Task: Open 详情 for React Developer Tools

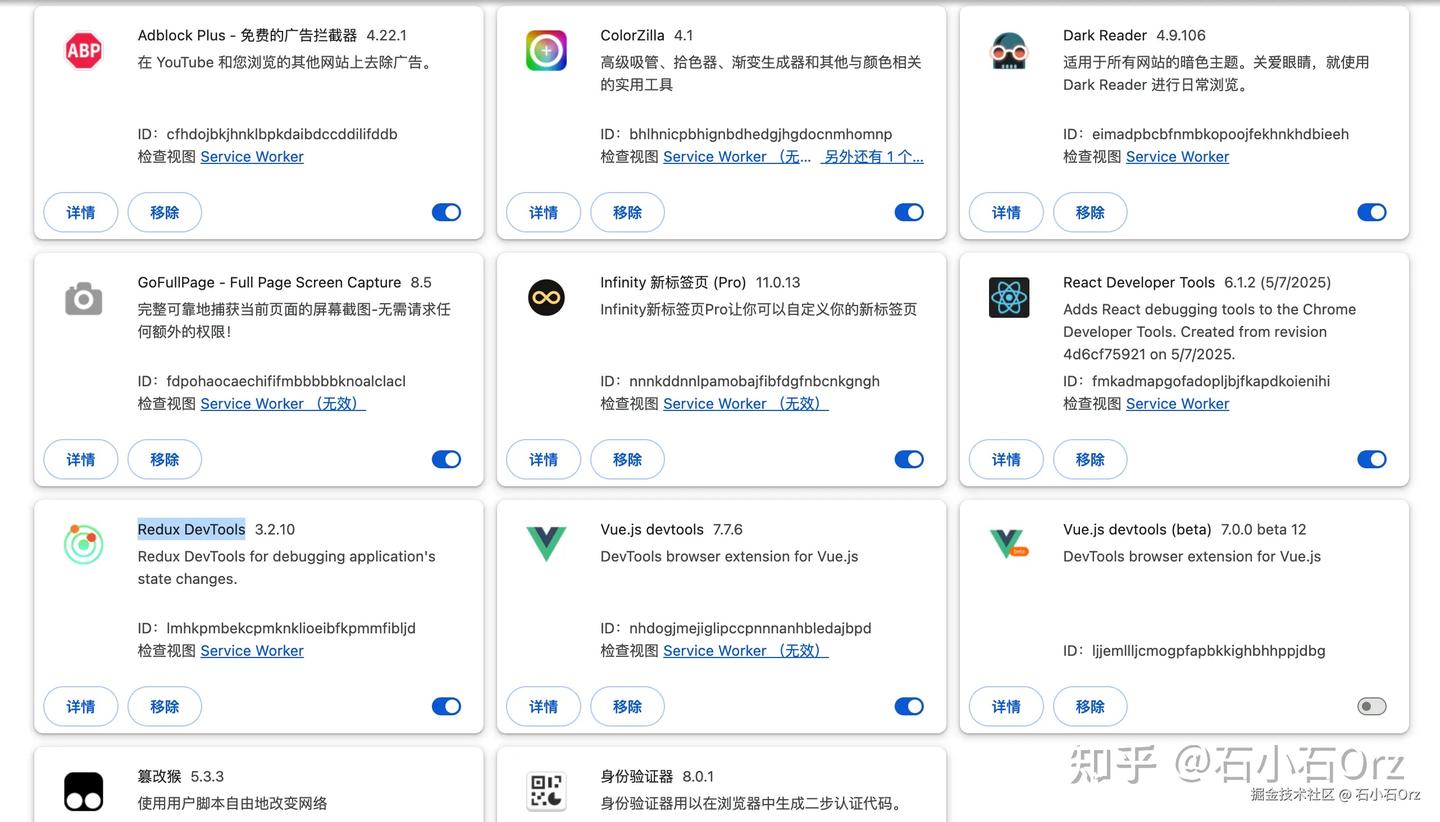Action: point(1007,459)
